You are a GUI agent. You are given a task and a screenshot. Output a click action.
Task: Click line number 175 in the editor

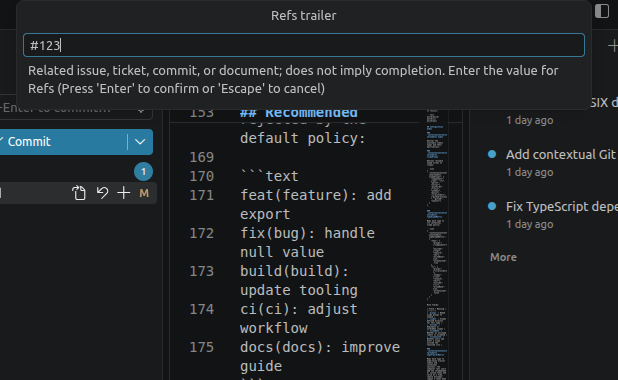202,347
